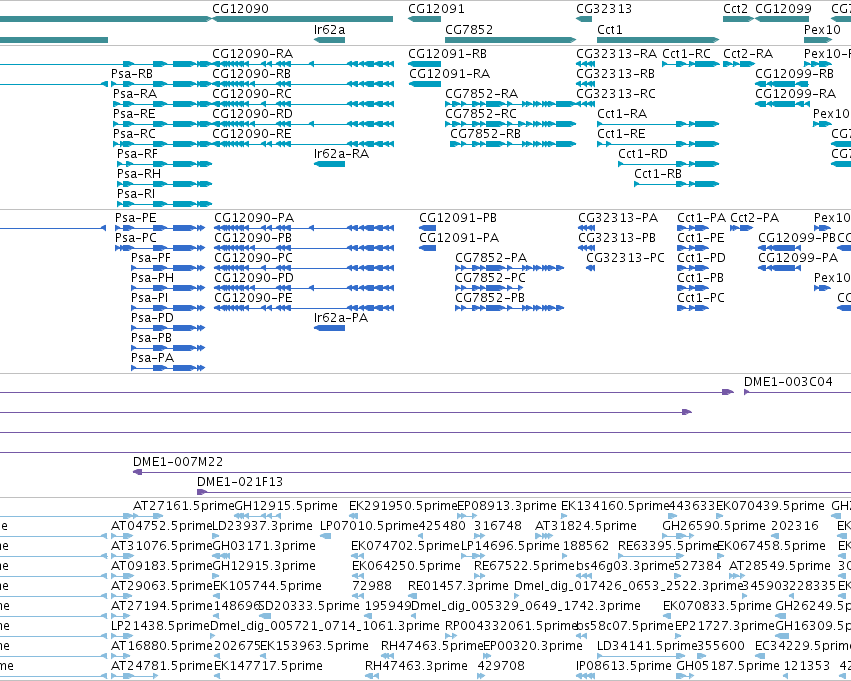Select the CG32313-RC transcript label
The height and width of the screenshot is (681, 851).
616,94
